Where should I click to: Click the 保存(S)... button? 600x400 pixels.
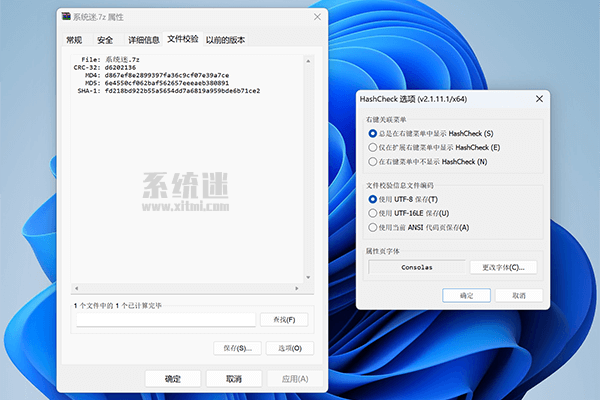237,348
